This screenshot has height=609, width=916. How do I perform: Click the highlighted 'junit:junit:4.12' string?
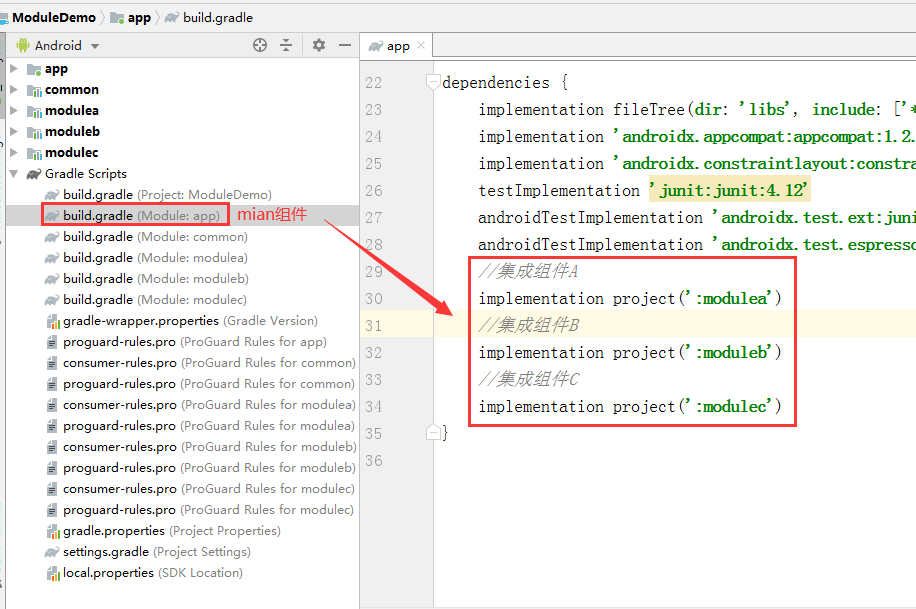coord(730,191)
